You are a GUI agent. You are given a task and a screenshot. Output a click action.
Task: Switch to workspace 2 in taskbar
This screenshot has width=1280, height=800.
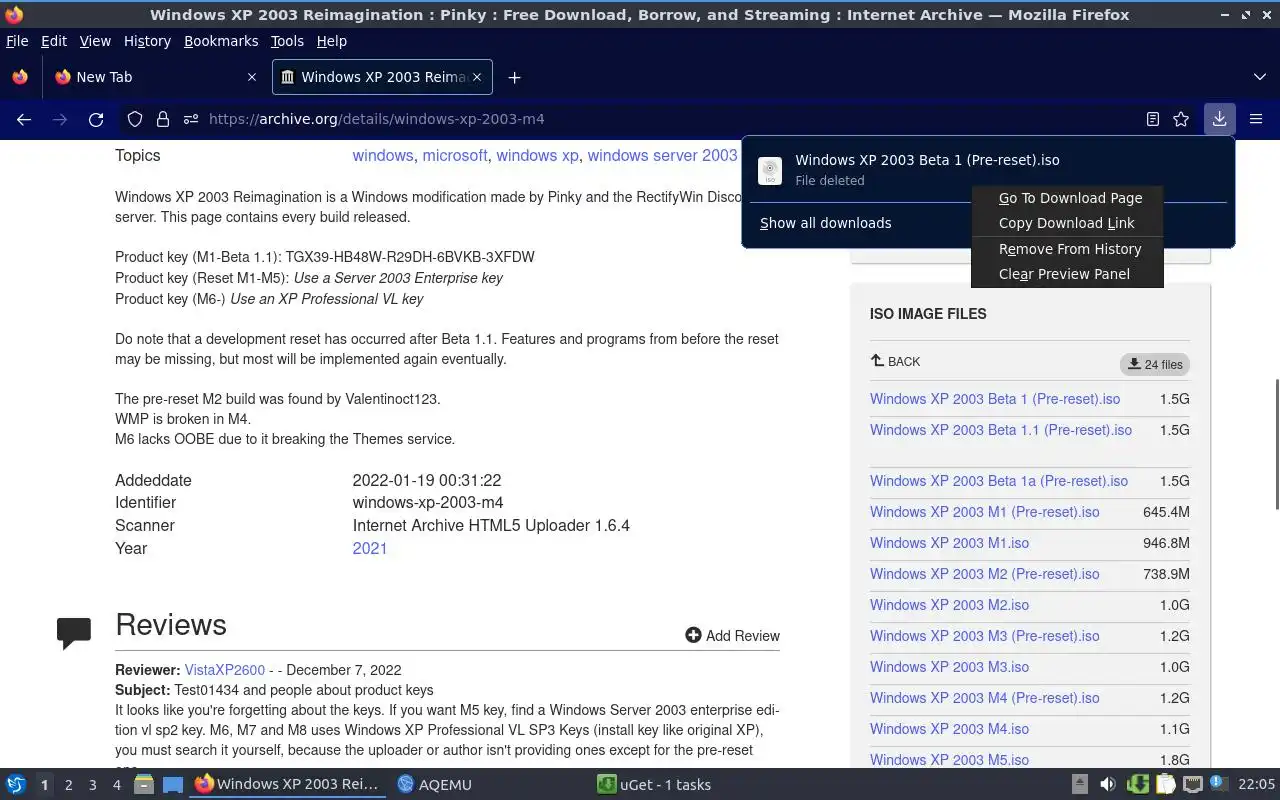(68, 785)
